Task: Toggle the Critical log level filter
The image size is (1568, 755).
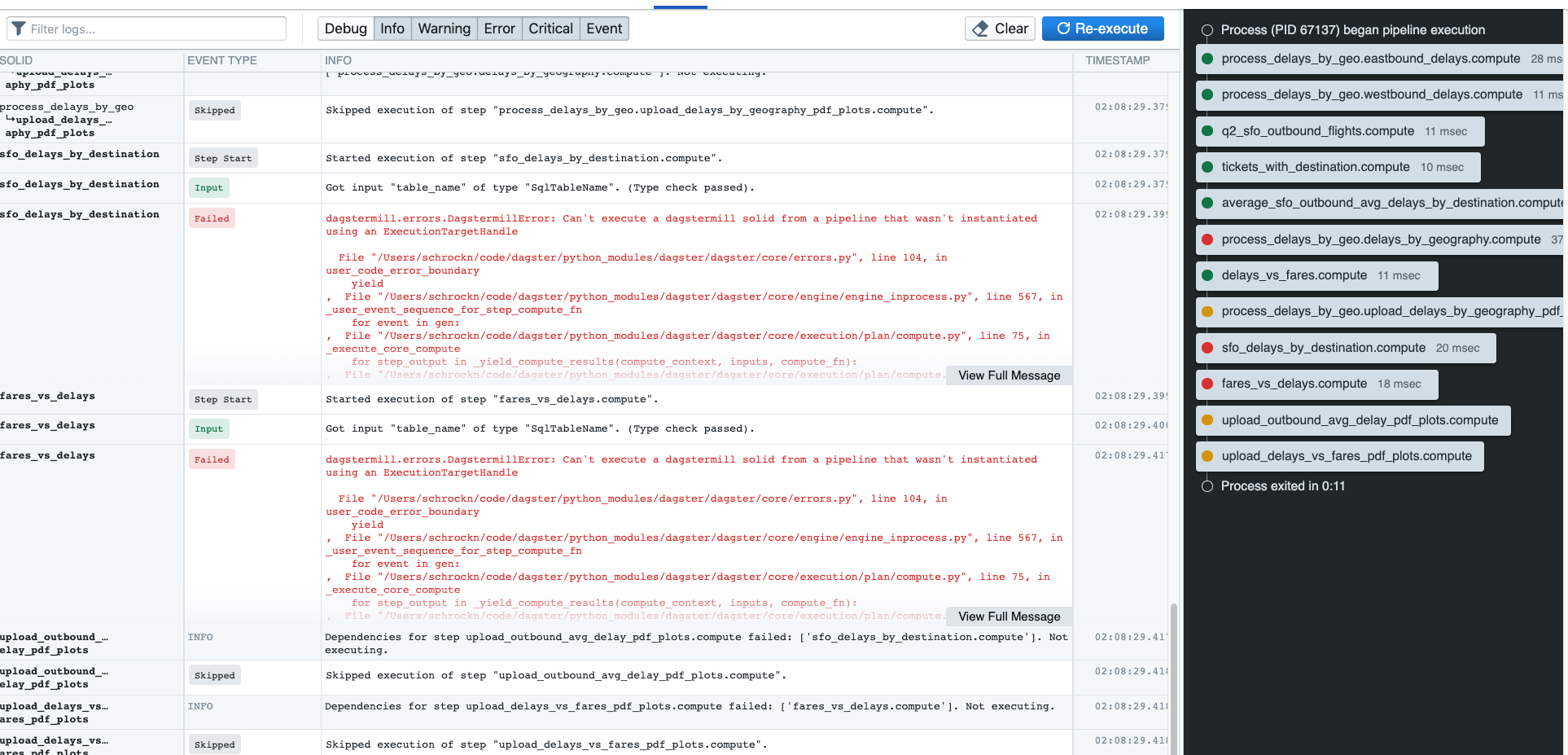Action: tap(550, 29)
